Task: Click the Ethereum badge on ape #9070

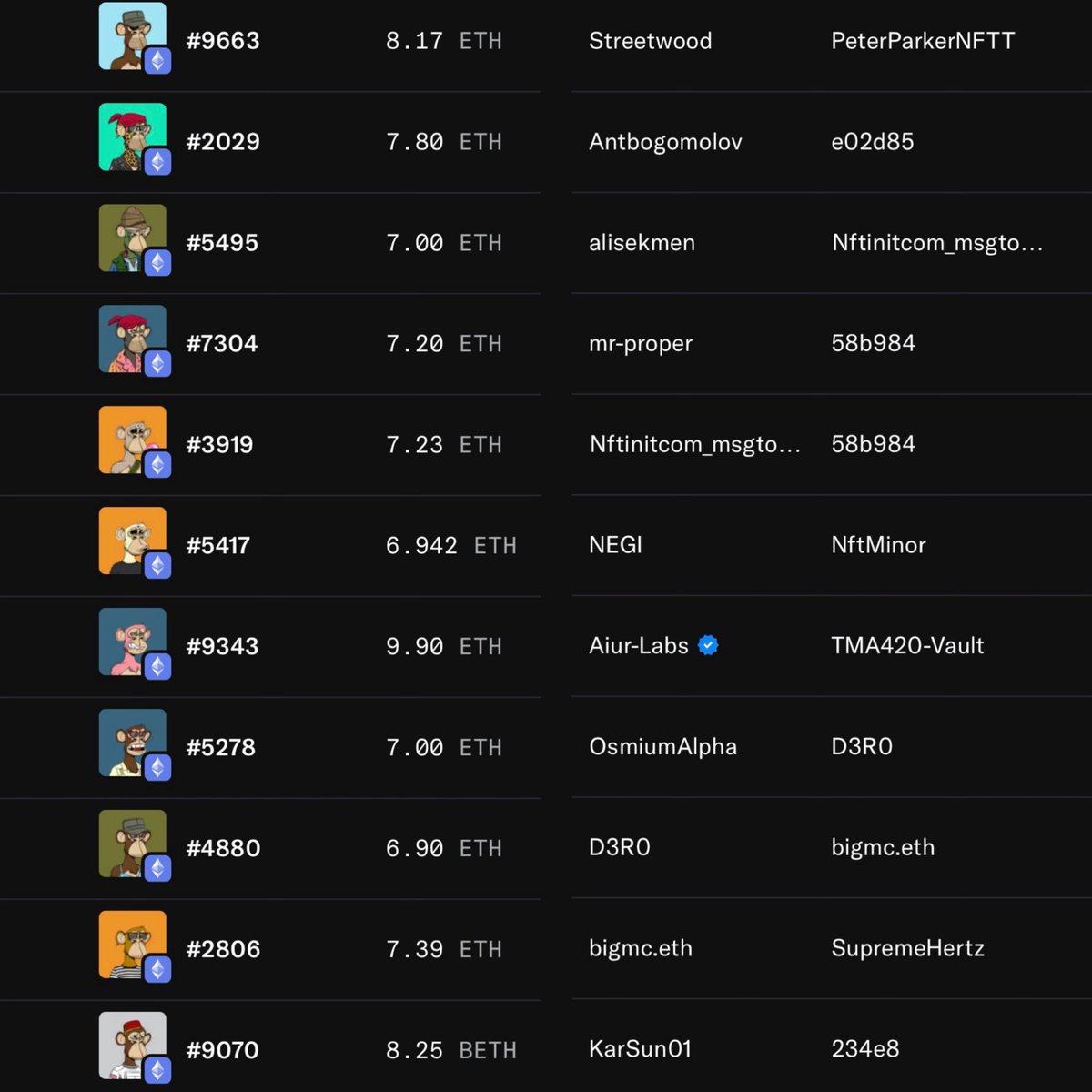Action: (x=157, y=1070)
